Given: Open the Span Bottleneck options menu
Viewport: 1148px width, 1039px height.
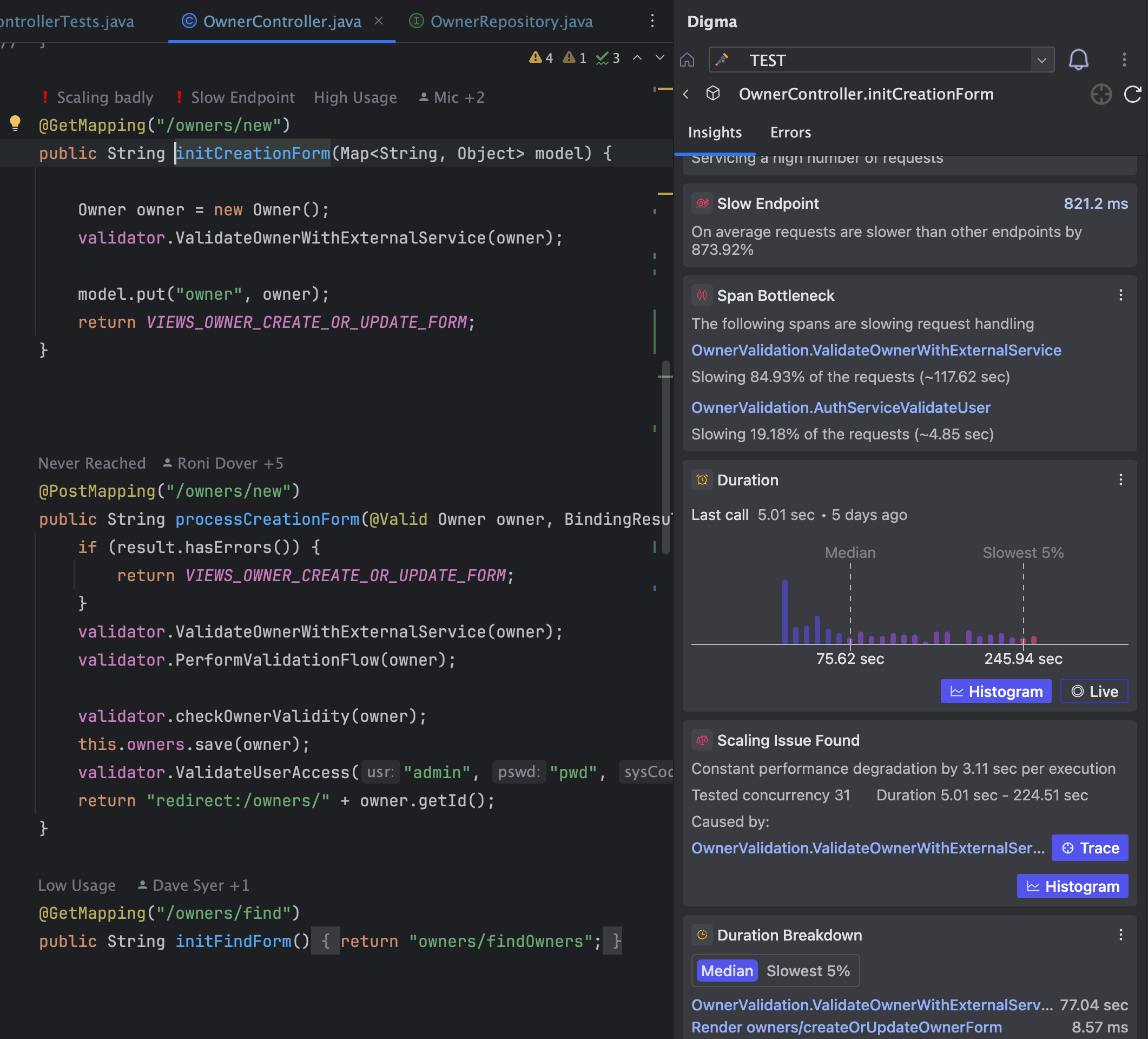Looking at the screenshot, I should [x=1120, y=295].
